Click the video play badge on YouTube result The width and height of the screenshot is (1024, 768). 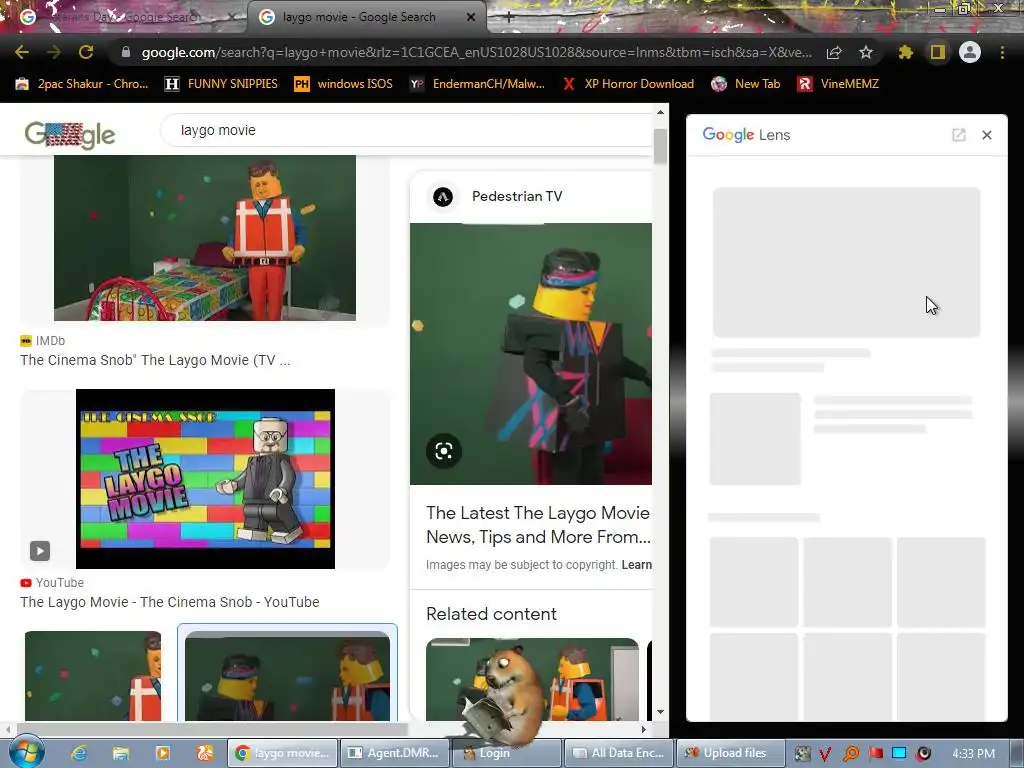(40, 551)
